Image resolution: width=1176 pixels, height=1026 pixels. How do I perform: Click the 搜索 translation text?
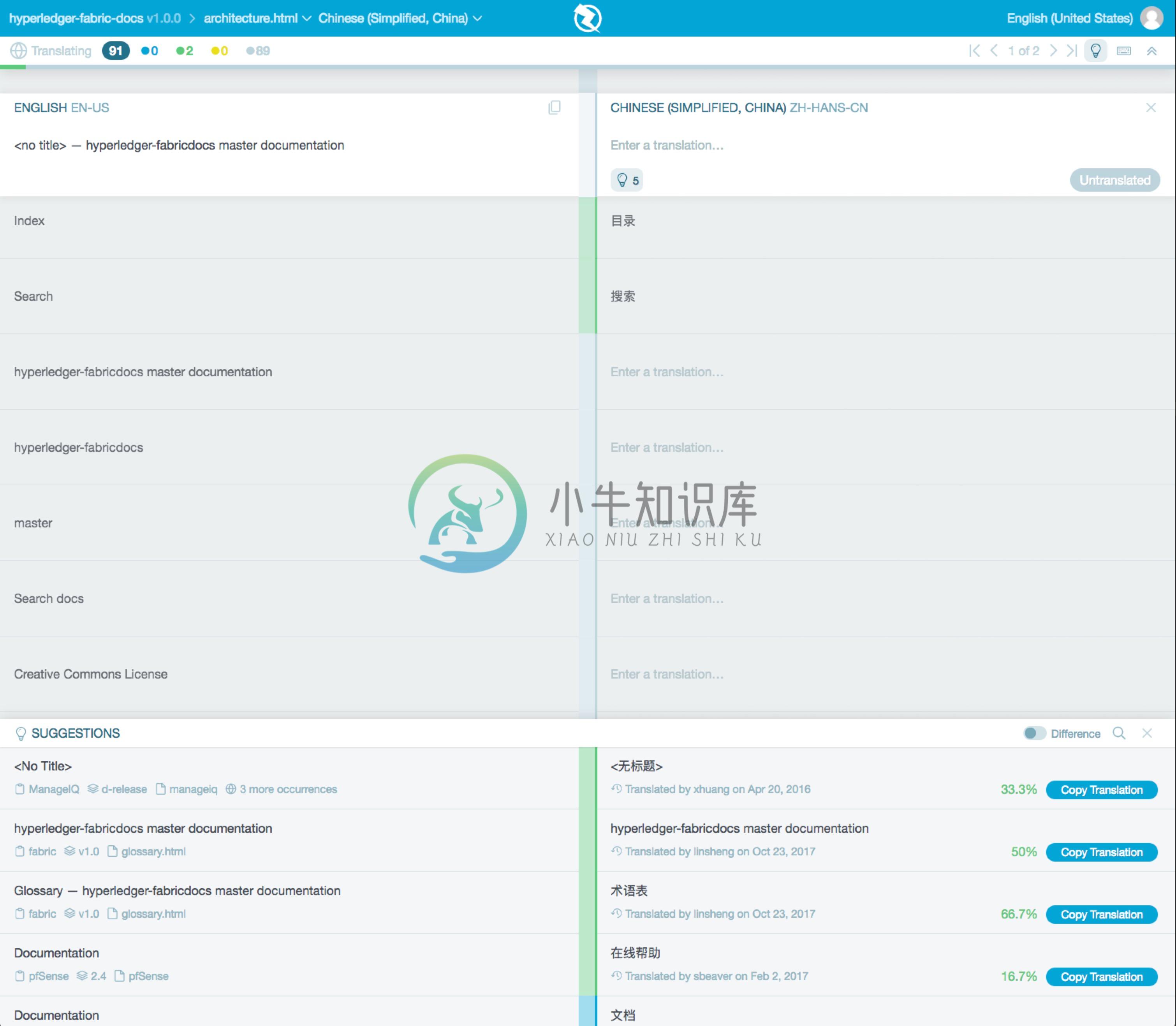[623, 296]
